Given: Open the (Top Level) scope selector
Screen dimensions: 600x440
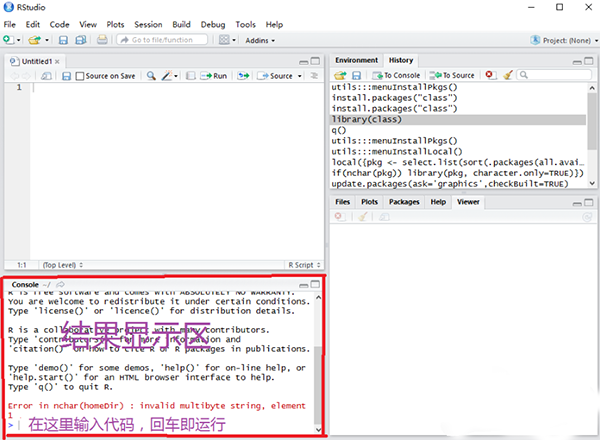Looking at the screenshot, I should [63, 265].
